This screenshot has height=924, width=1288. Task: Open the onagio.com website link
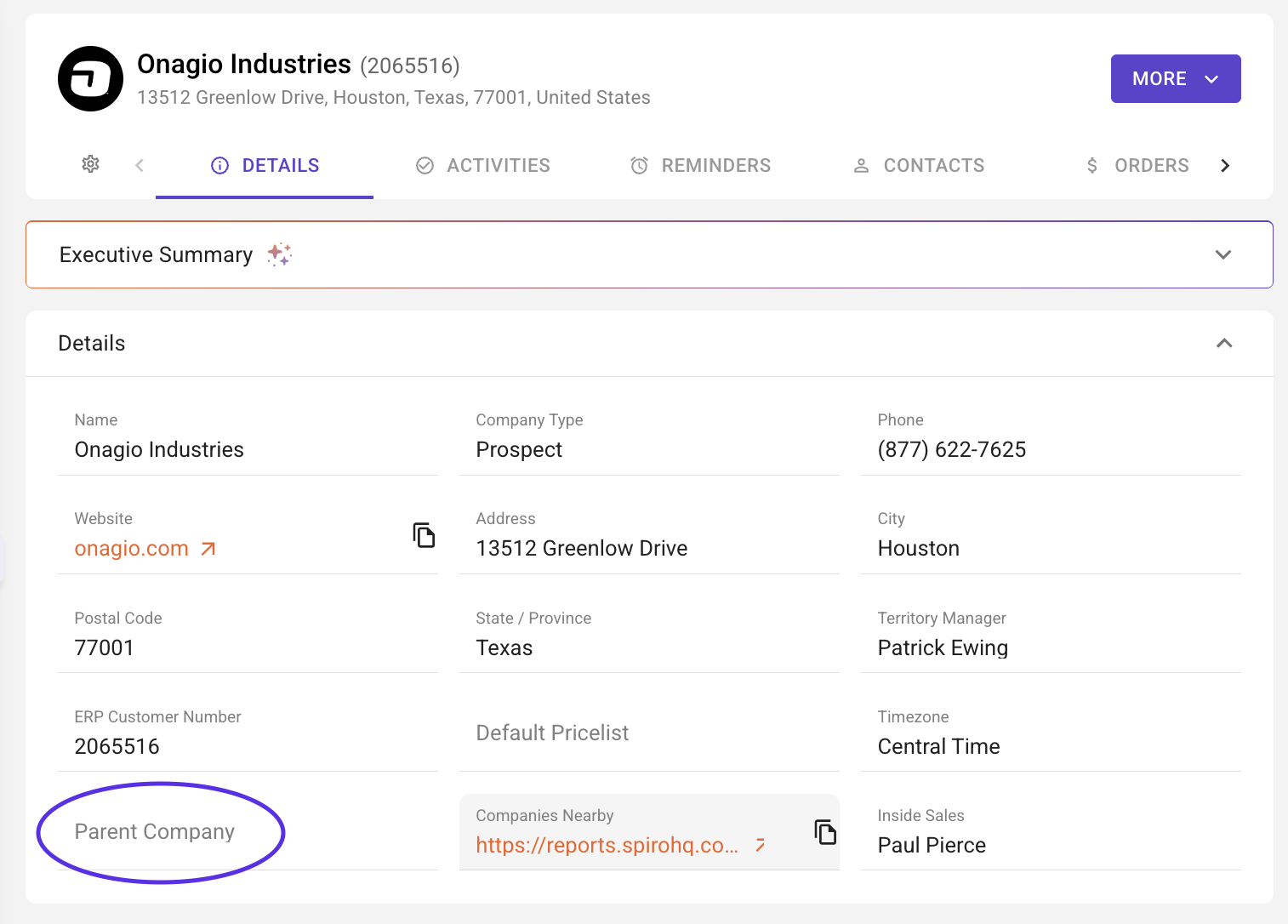(132, 549)
